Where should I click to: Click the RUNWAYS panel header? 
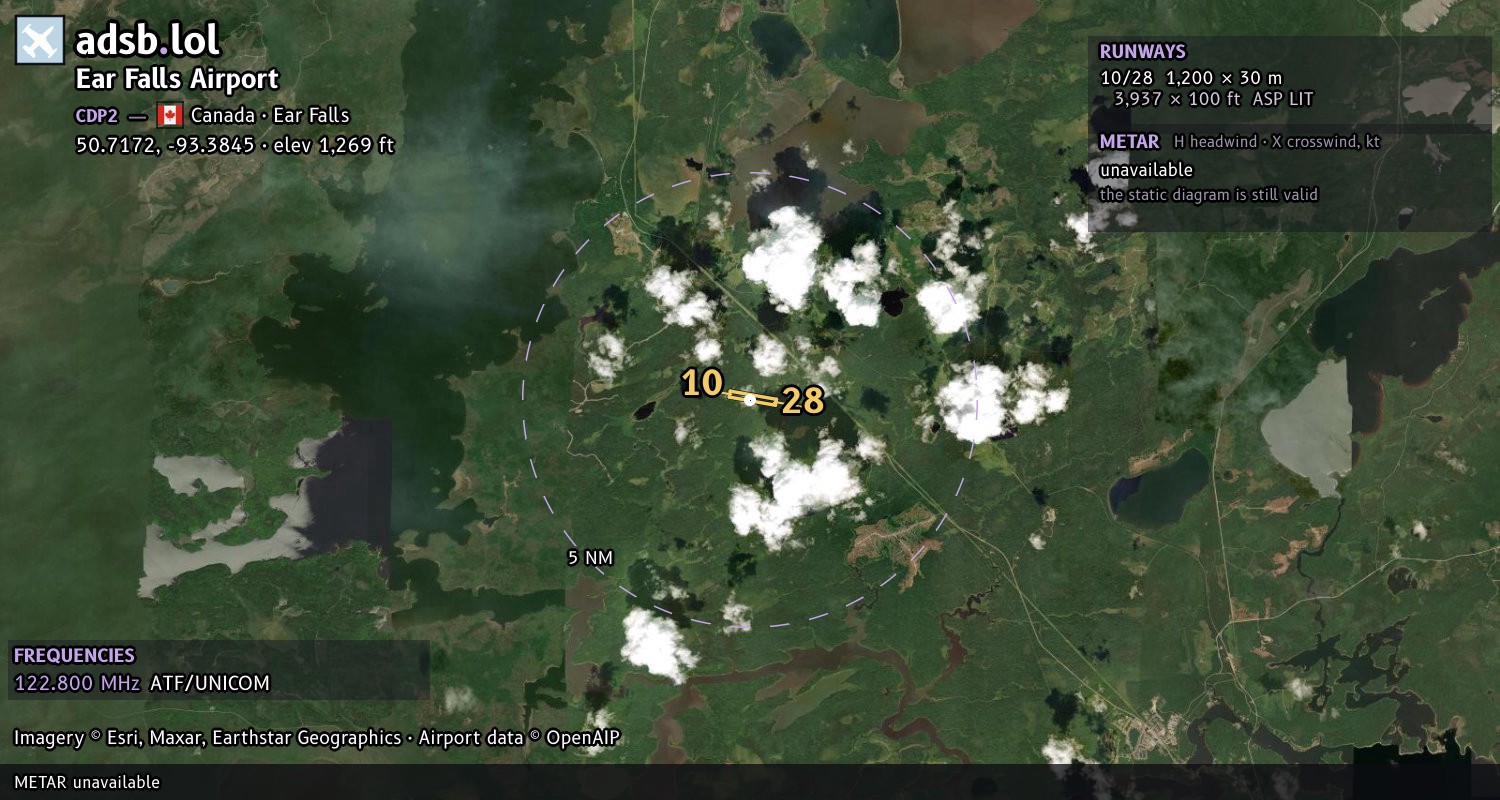(1142, 52)
